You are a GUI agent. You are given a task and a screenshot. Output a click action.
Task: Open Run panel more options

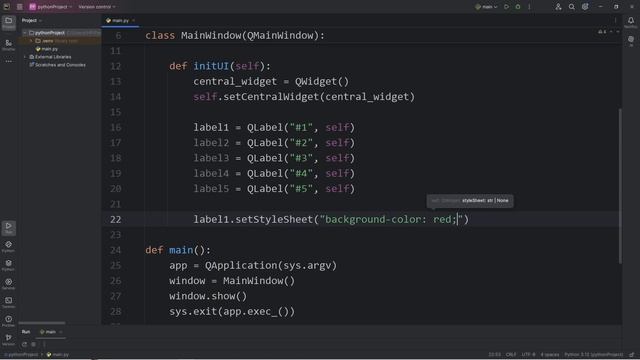pos(44,344)
